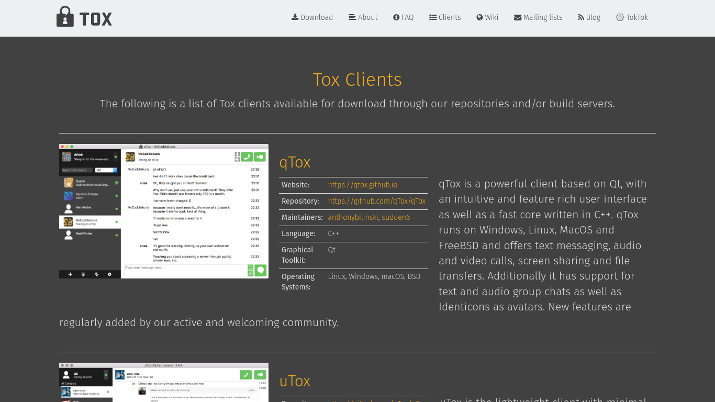
Task: Click Linux, Windows, macOS, BSD text
Action: [x=374, y=276]
